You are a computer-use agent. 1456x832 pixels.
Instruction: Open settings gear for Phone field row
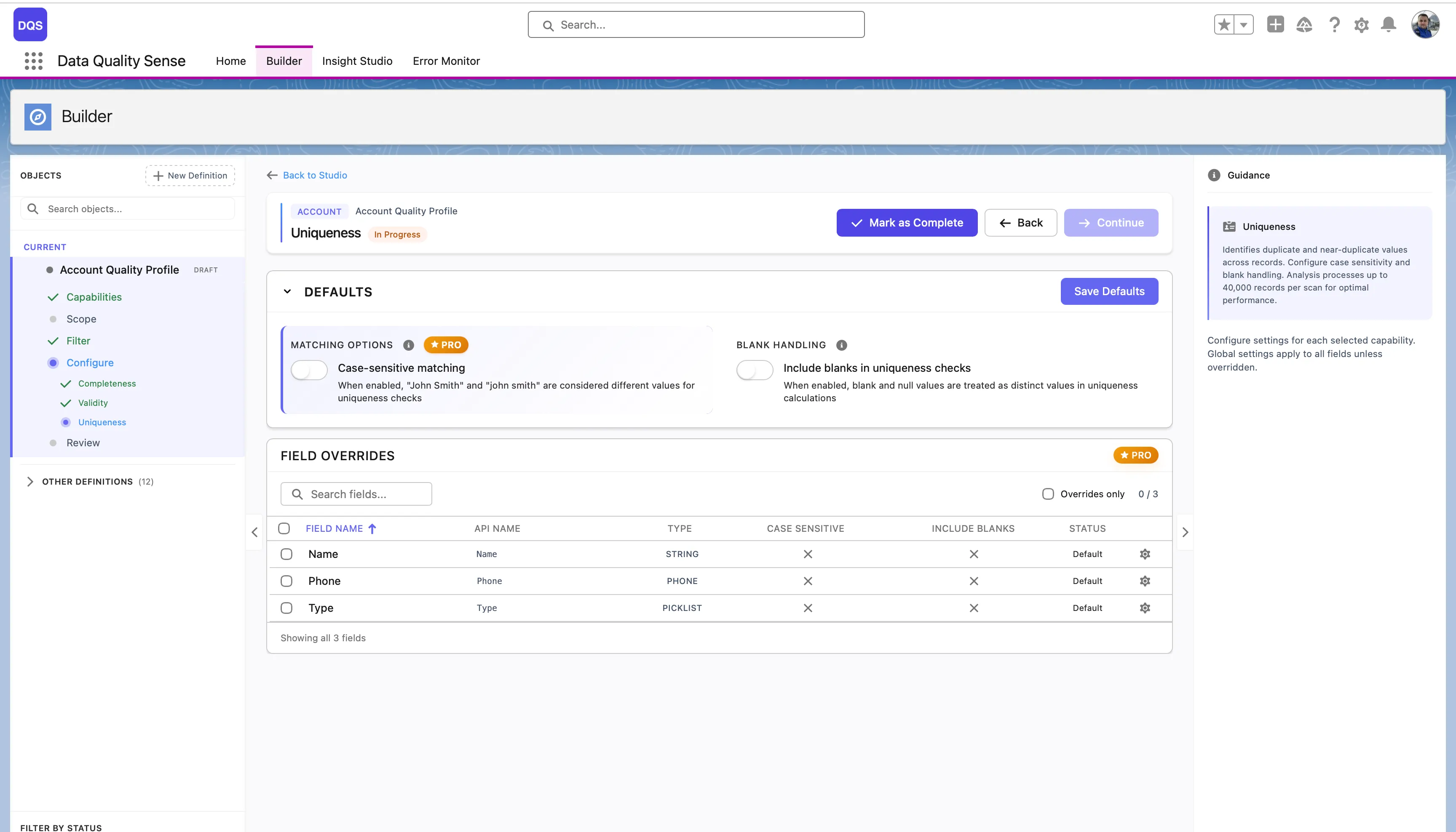pos(1144,581)
